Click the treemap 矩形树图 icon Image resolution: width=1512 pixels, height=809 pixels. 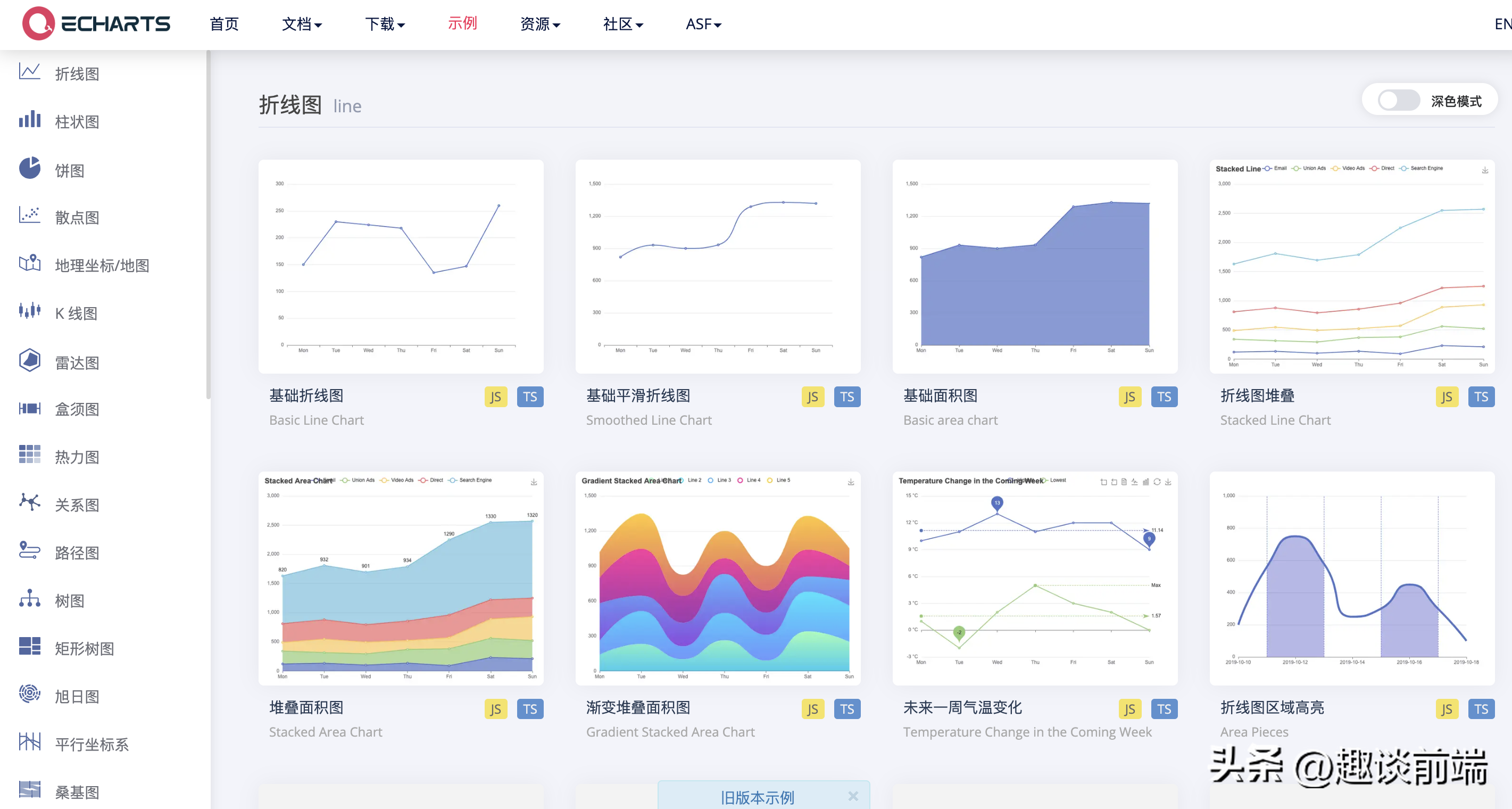29,646
